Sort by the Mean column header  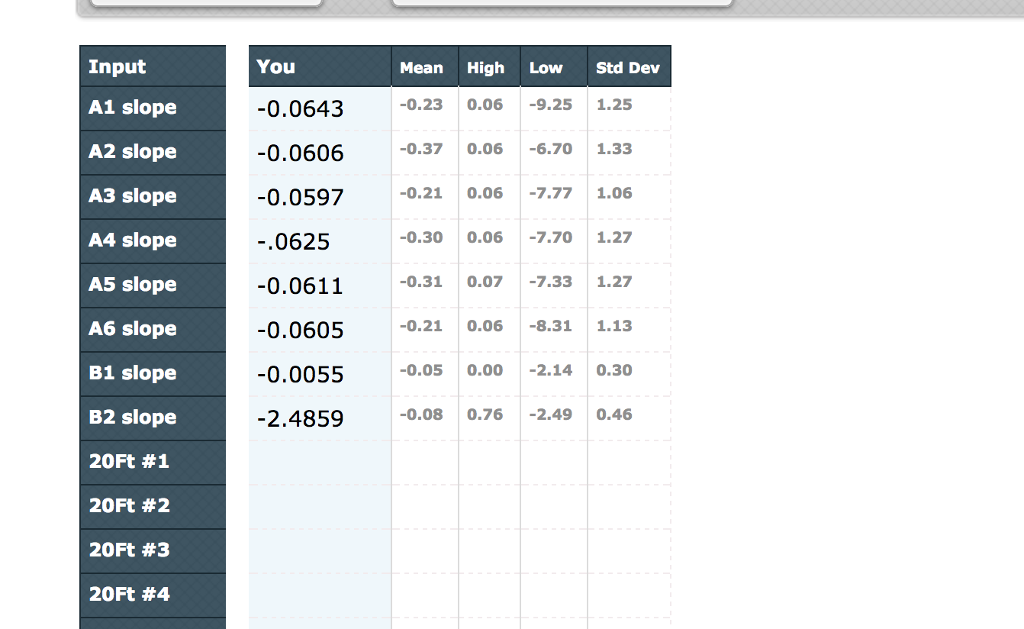pos(423,67)
